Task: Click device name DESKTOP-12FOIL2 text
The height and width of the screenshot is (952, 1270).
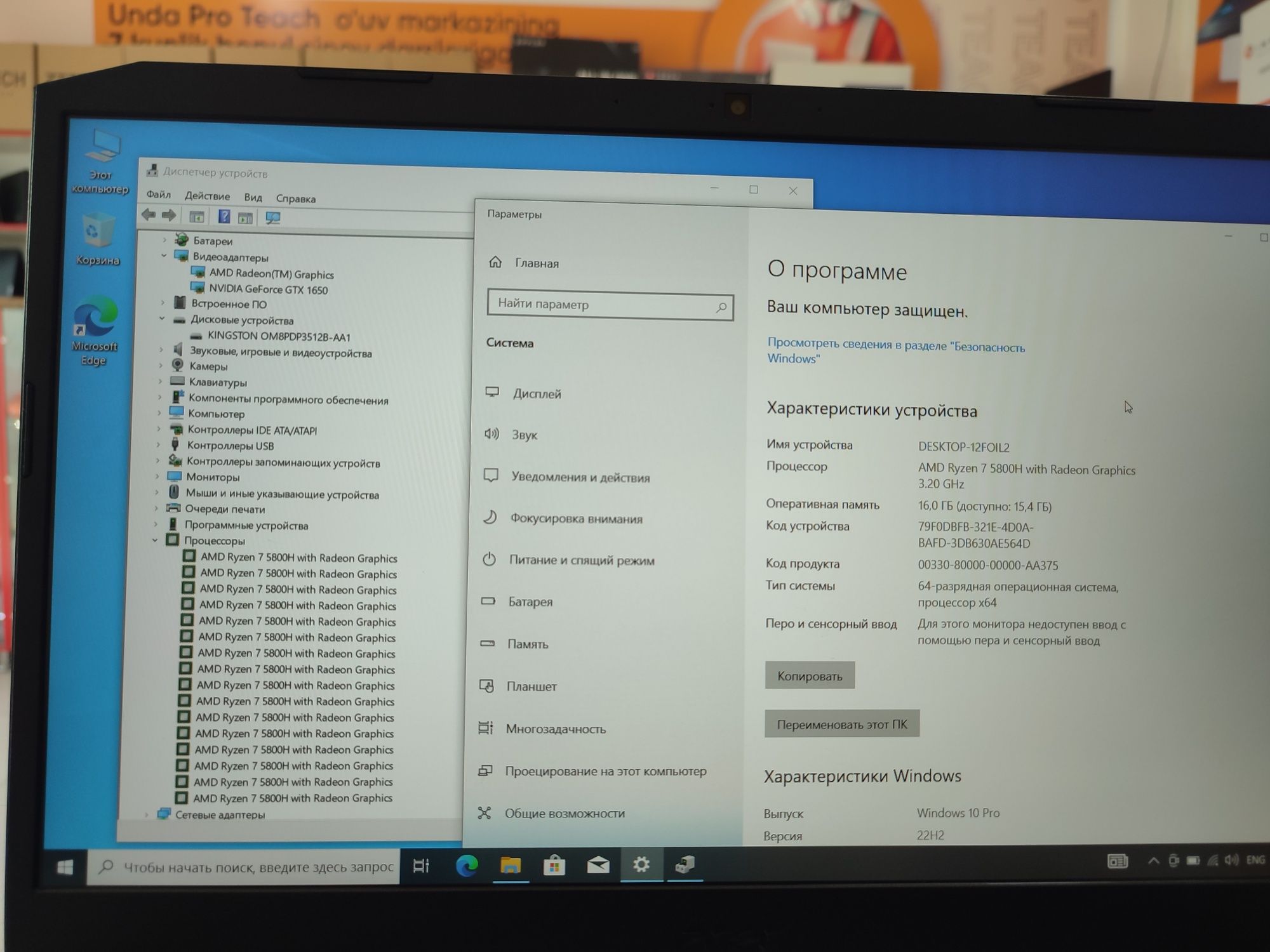Action: (963, 447)
